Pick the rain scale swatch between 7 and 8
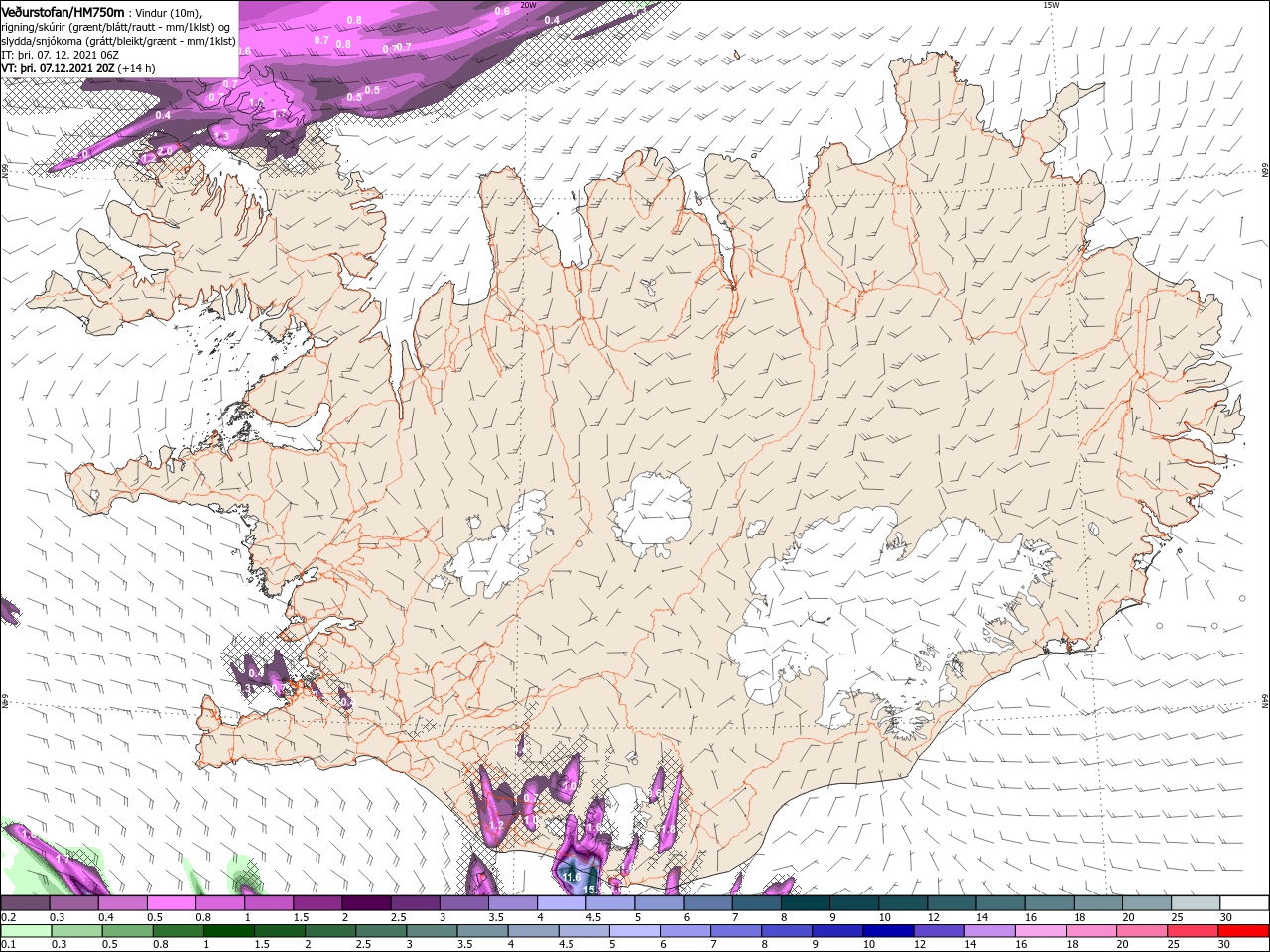Screen dimensions: 1270x952 coord(736,931)
